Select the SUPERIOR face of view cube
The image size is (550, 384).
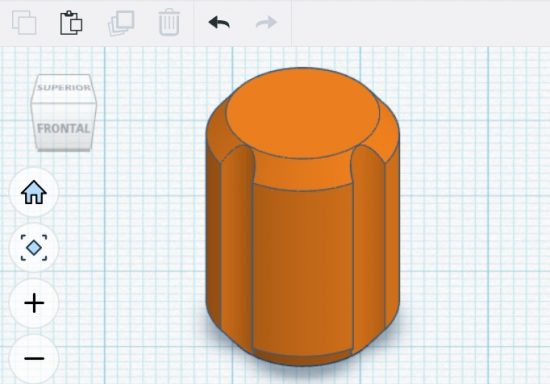point(63,88)
